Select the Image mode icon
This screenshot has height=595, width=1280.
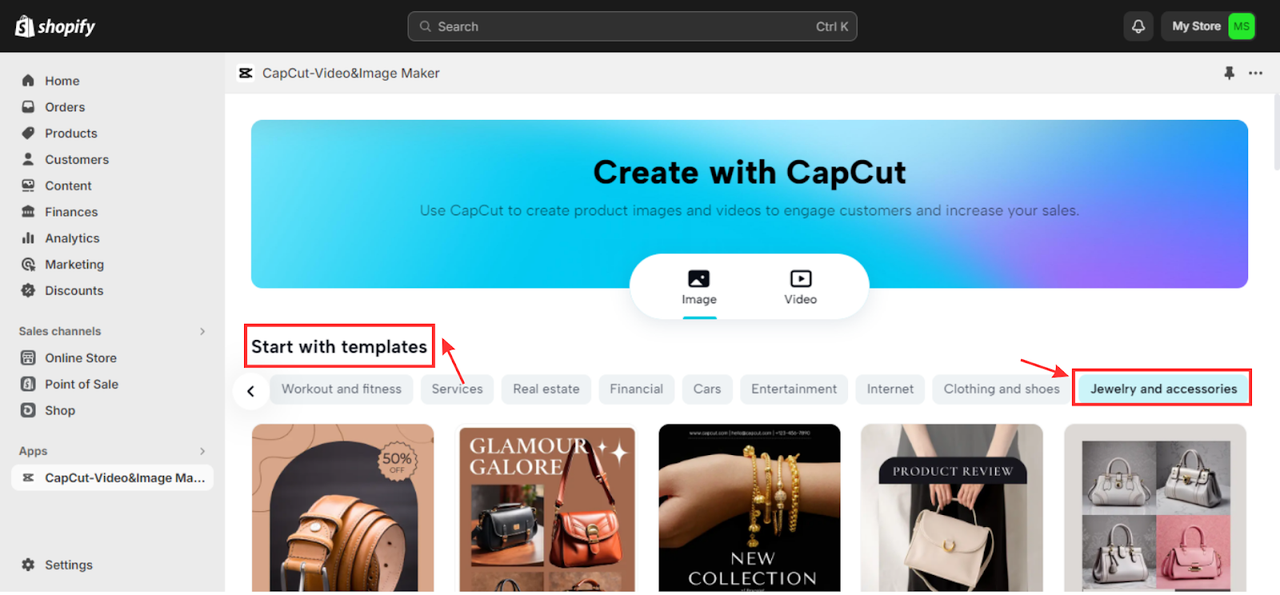(699, 279)
